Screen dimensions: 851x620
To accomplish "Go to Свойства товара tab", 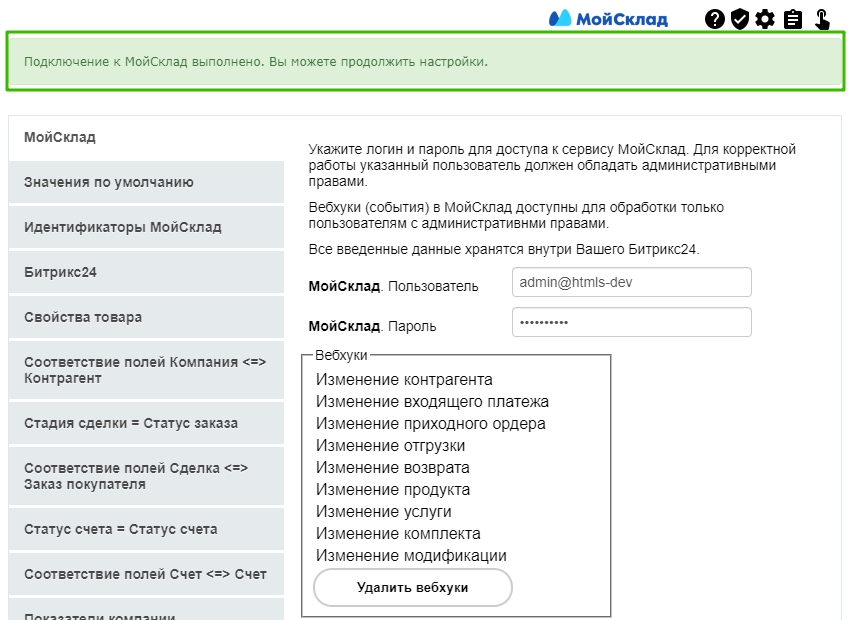I will tap(146, 318).
